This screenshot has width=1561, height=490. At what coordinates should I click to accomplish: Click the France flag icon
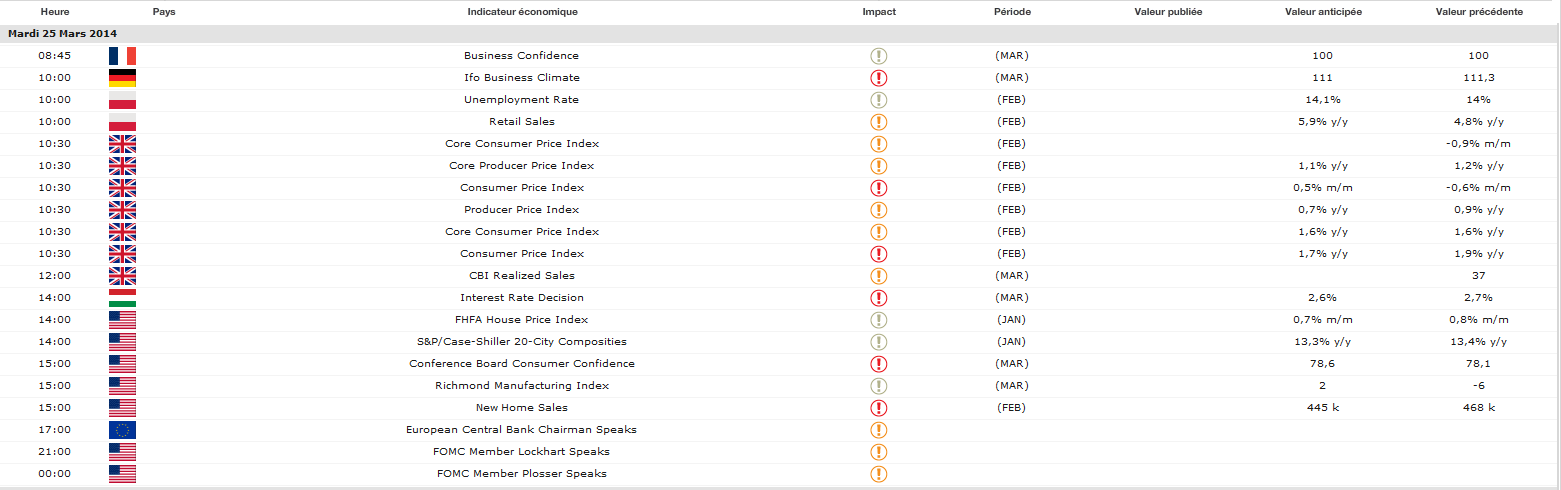(x=122, y=56)
